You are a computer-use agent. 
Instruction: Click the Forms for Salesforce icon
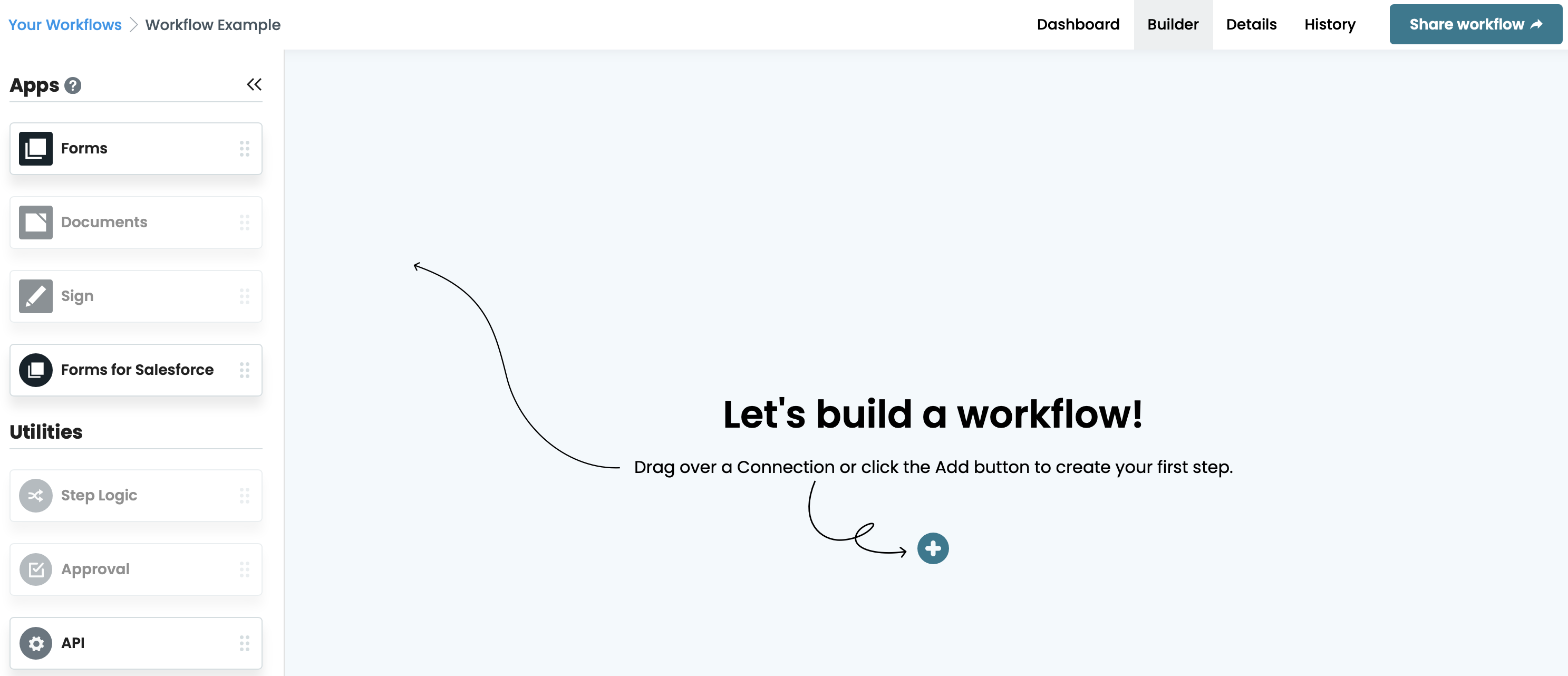point(35,370)
